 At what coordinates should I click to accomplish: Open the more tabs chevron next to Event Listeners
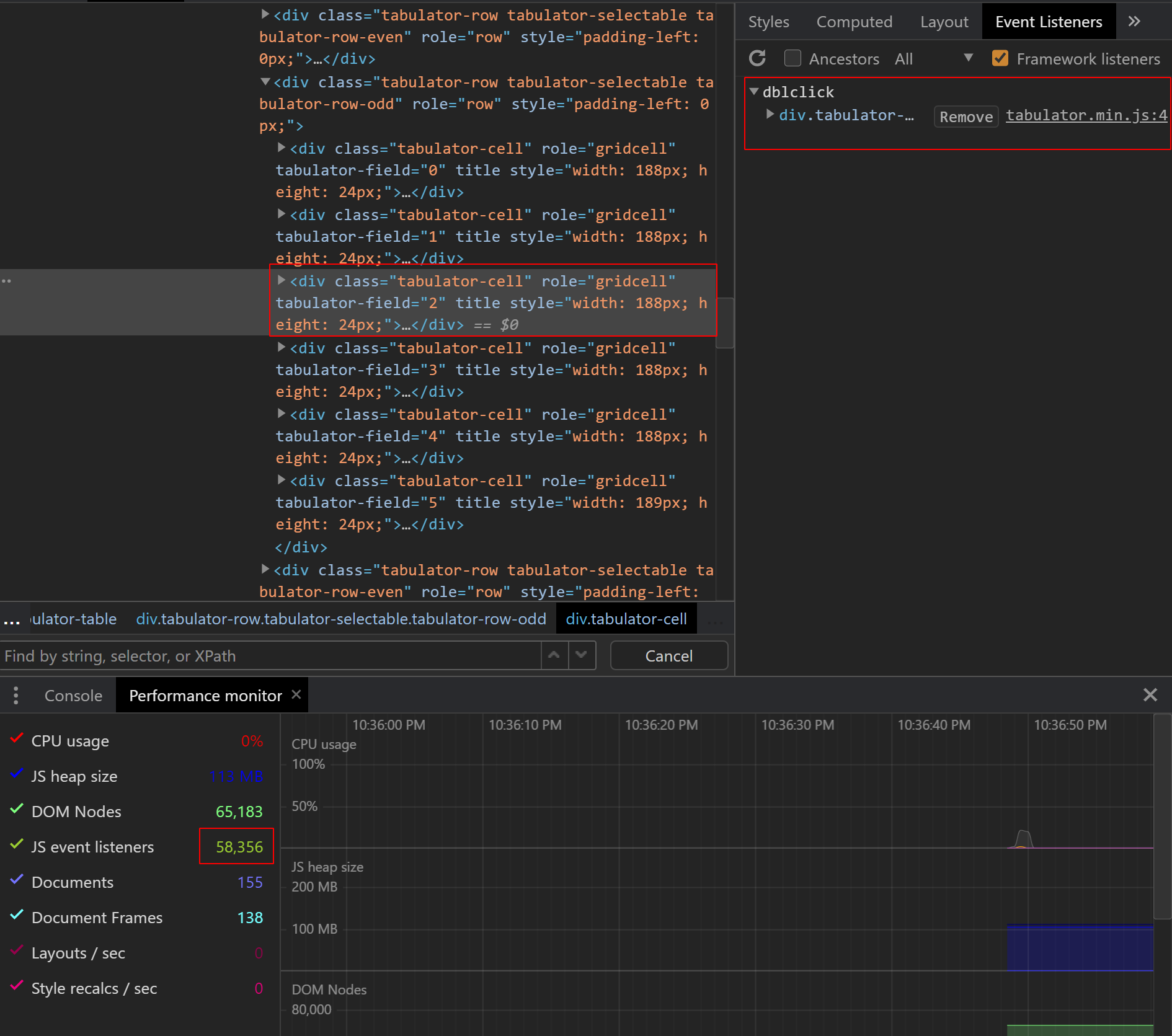pos(1134,20)
